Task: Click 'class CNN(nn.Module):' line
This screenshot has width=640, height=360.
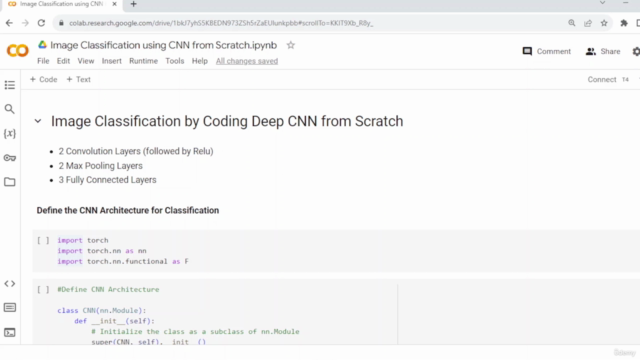Action: [x=102, y=311]
